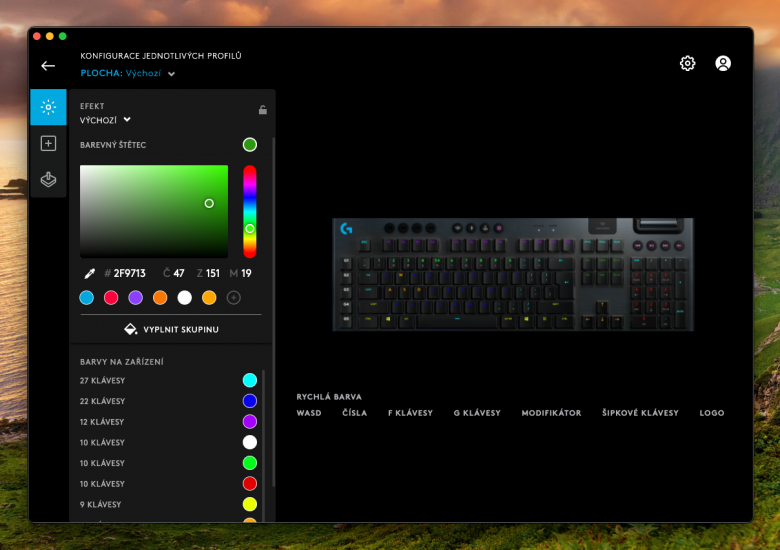780x550 pixels.
Task: Select the cyan 27 Klávesy device color
Action: pyautogui.click(x=250, y=380)
